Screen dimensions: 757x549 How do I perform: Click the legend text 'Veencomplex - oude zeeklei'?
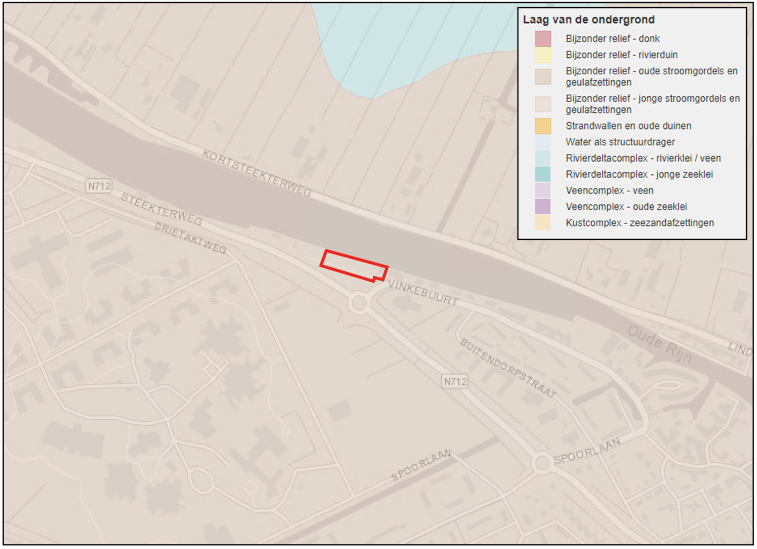(626, 207)
